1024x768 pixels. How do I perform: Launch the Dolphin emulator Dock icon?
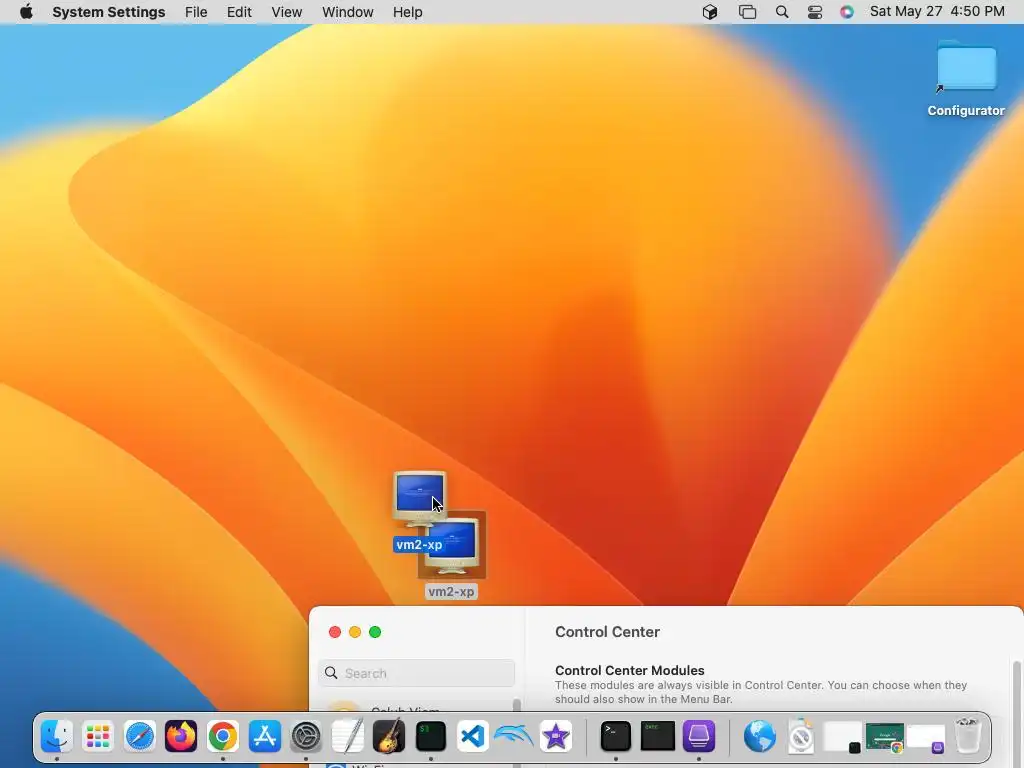point(514,737)
